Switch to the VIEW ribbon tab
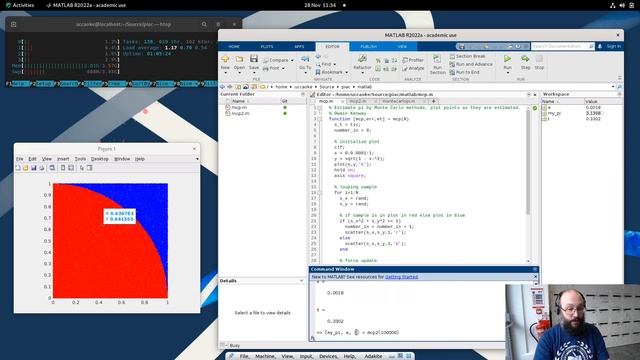This screenshot has width=640, height=360. [402, 47]
